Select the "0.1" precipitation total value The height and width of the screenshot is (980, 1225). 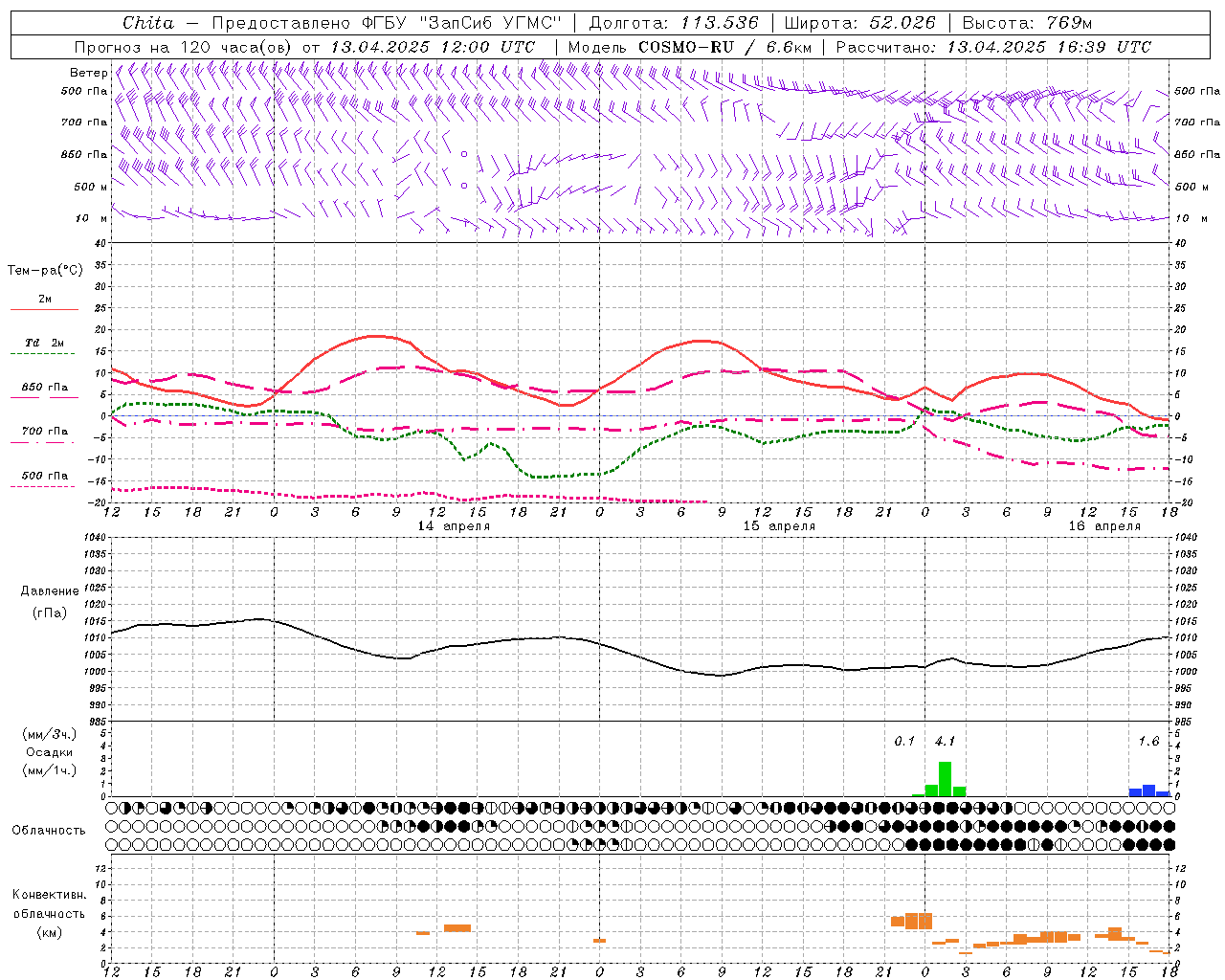coord(904,742)
